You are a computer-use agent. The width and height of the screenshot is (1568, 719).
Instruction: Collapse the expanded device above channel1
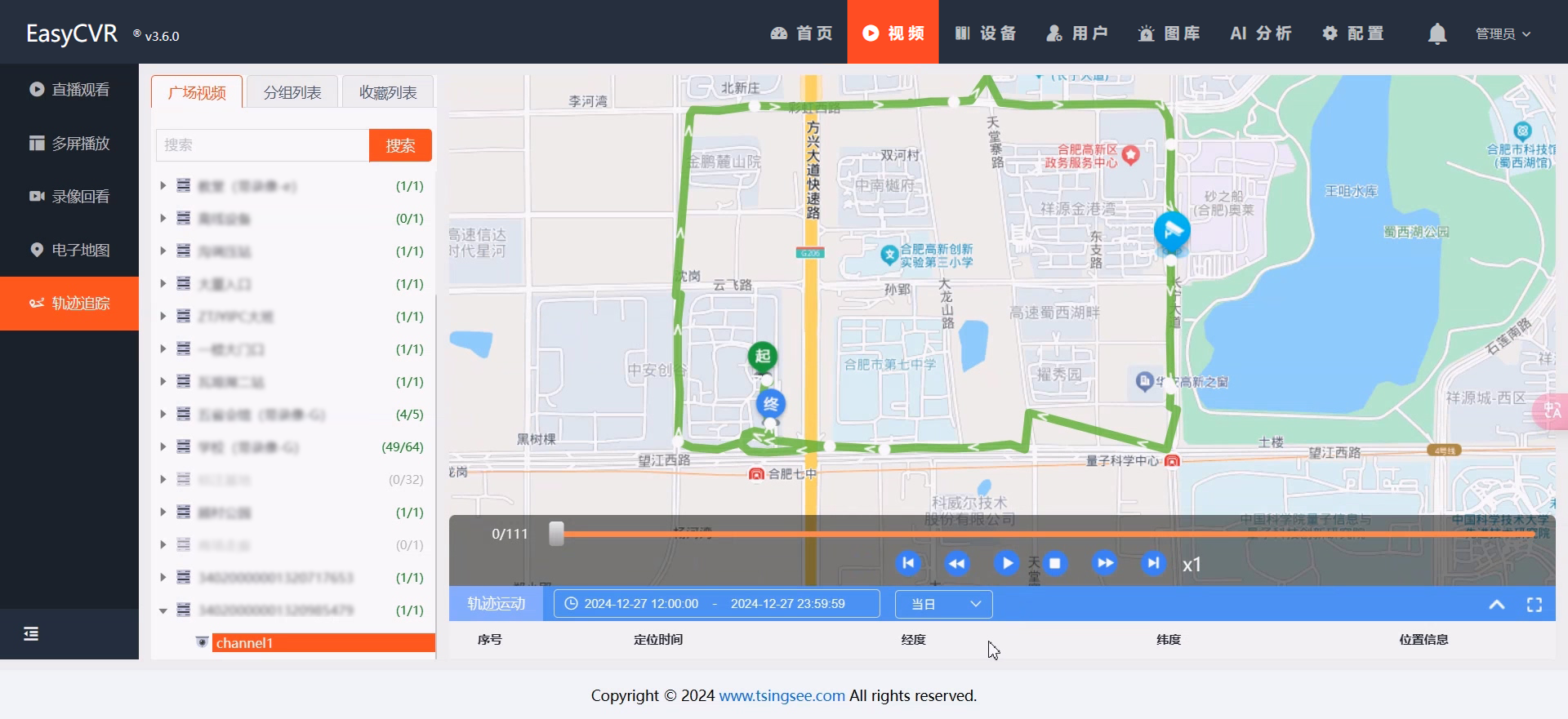click(163, 610)
